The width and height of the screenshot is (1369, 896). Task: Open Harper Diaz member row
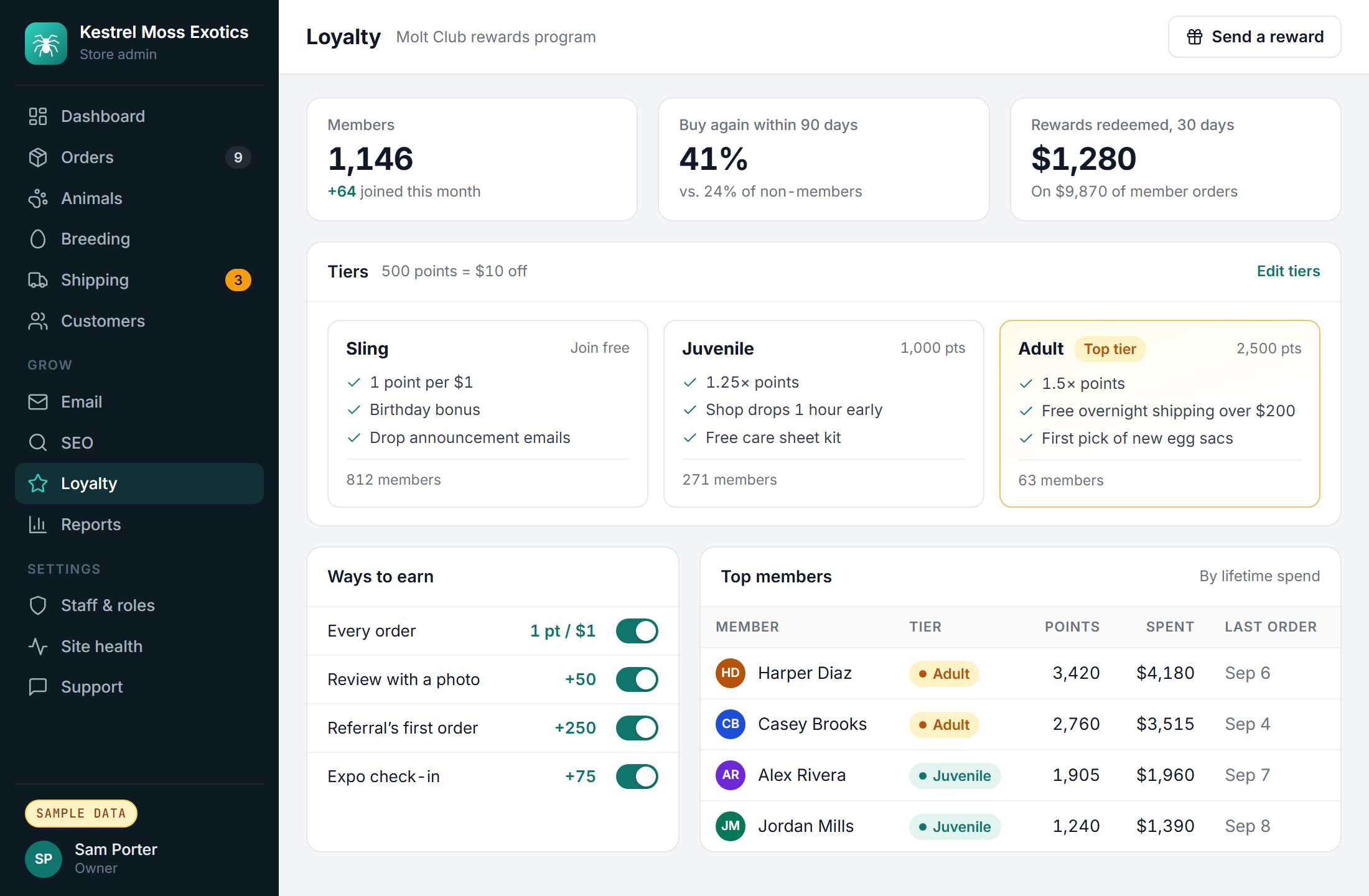point(1021,673)
